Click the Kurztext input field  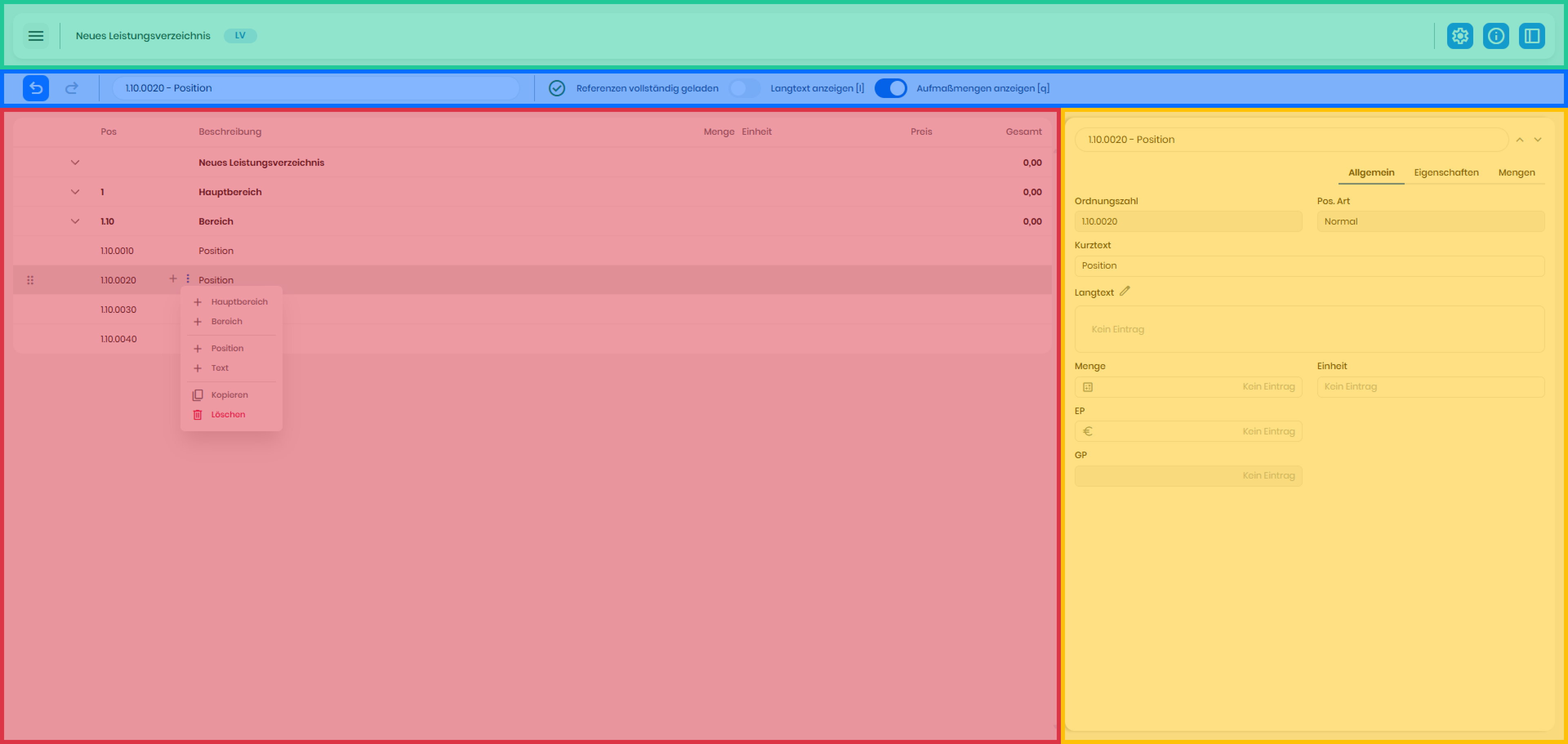coord(1309,265)
